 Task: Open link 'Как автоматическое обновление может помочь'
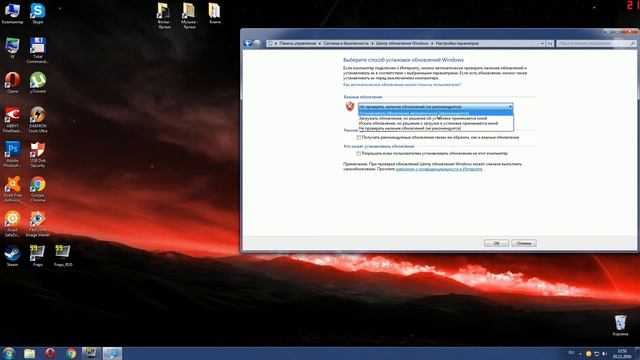point(402,84)
